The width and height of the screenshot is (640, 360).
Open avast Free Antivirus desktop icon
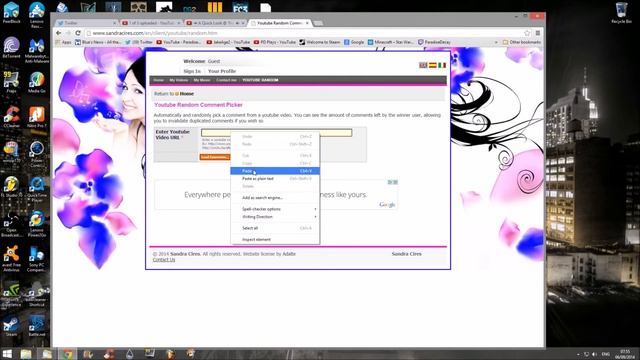click(11, 259)
